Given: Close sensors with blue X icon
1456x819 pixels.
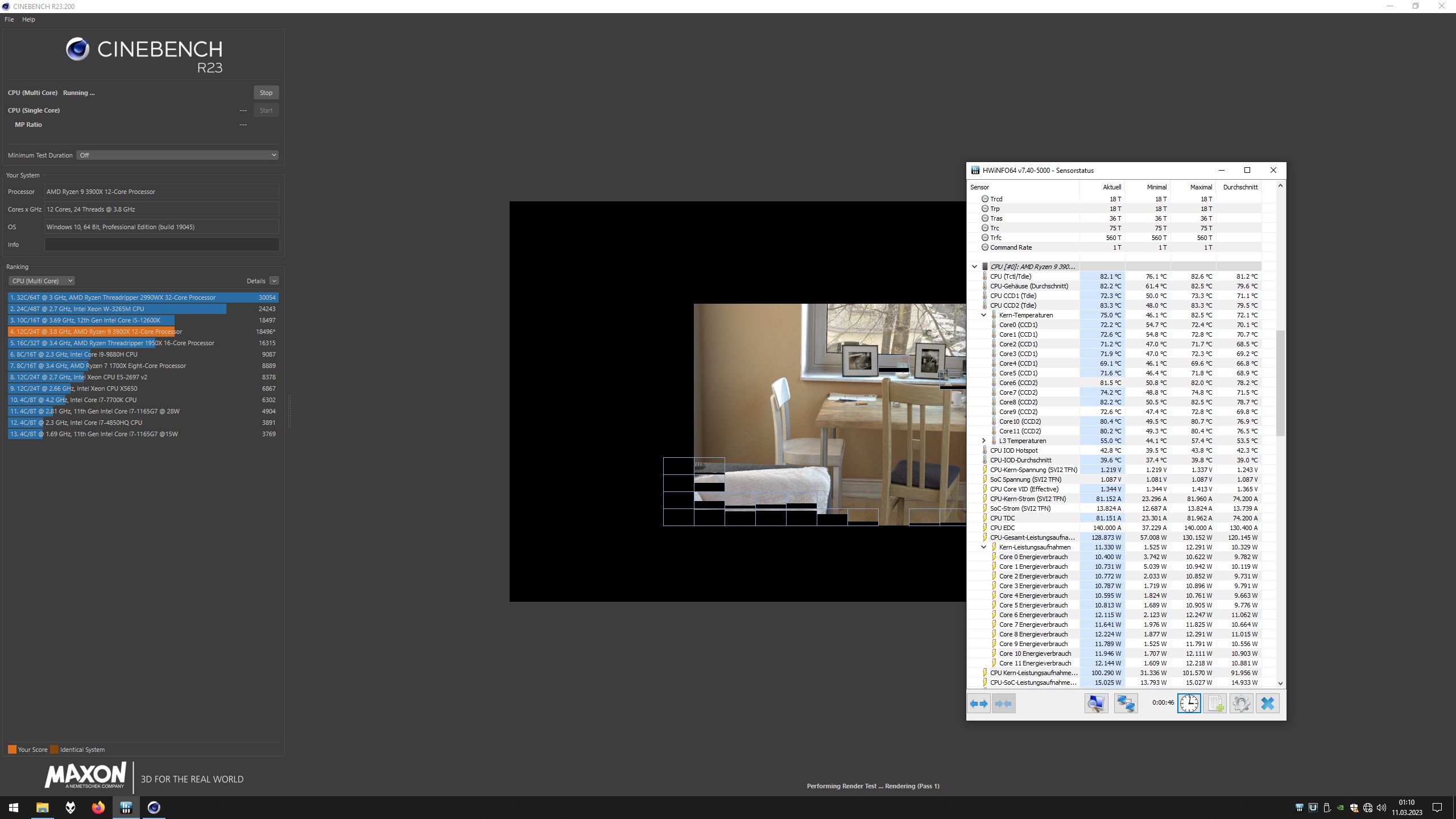Looking at the screenshot, I should click(1267, 704).
